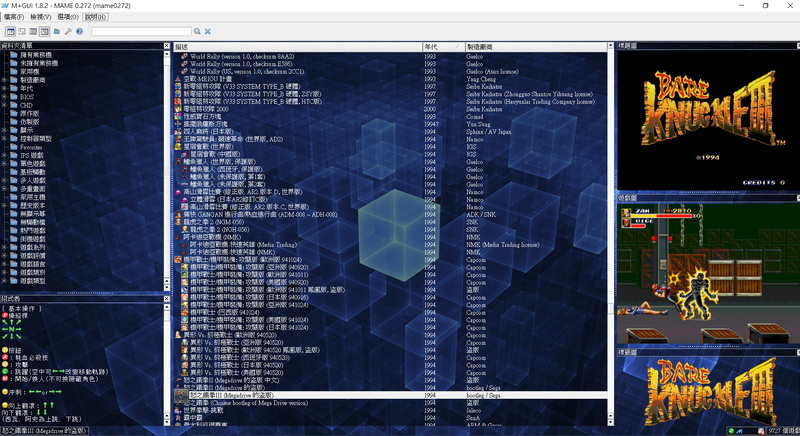This screenshot has width=800, height=436.
Task: Select the 熱門遊戲 folder
Action: pos(28,230)
